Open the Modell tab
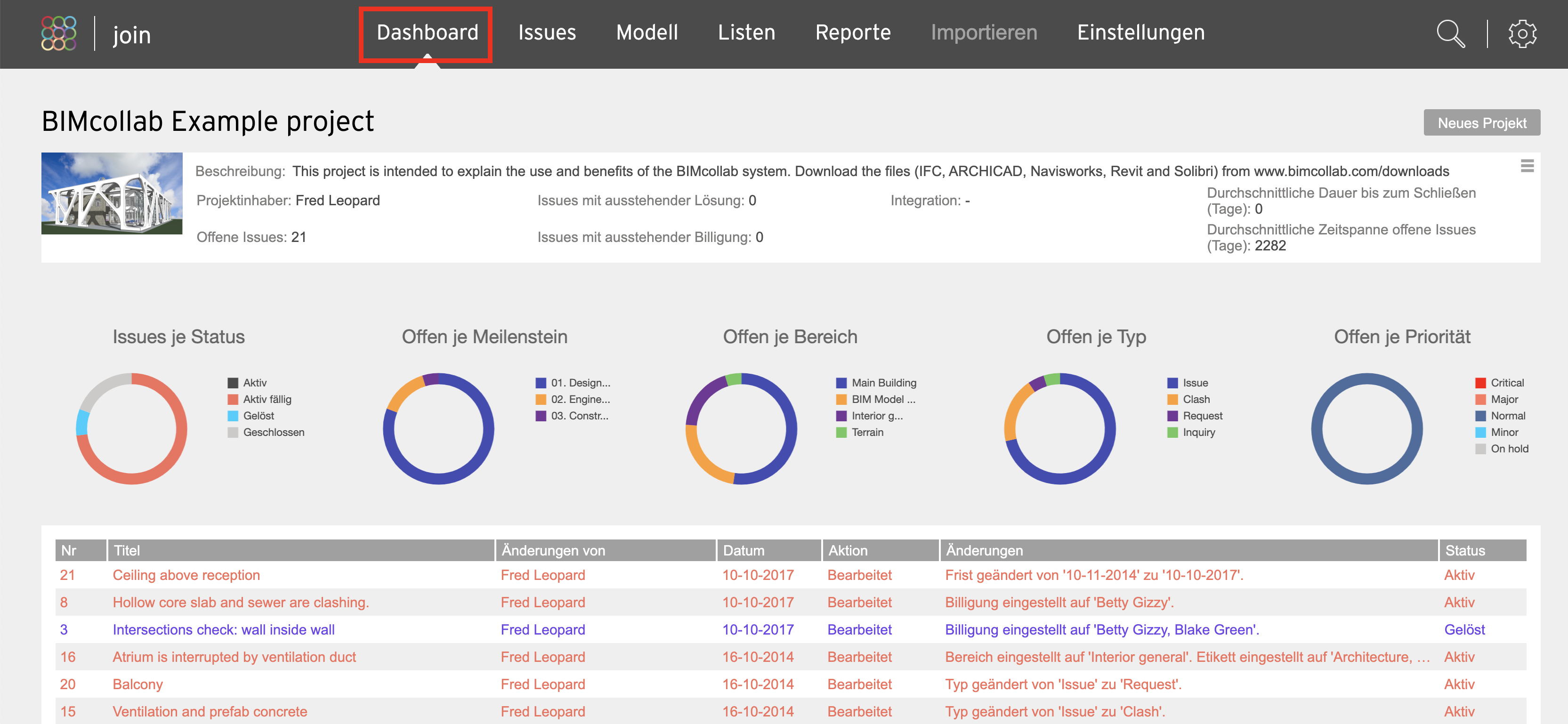This screenshot has height=724, width=1568. (x=647, y=32)
